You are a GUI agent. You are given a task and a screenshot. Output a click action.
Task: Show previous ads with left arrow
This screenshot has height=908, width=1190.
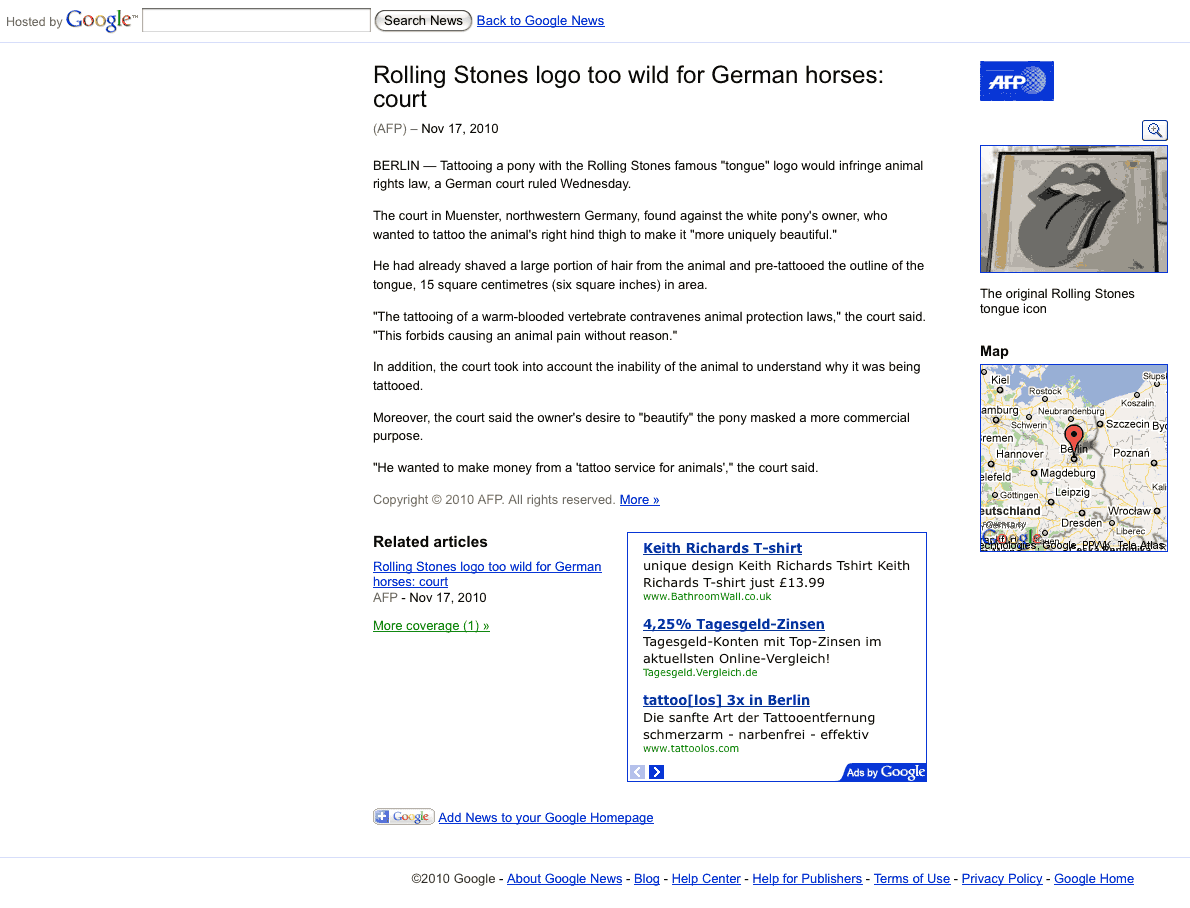point(638,772)
